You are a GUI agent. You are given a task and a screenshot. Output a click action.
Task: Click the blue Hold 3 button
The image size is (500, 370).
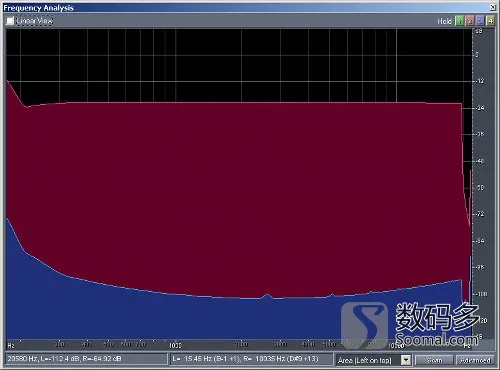tap(480, 21)
